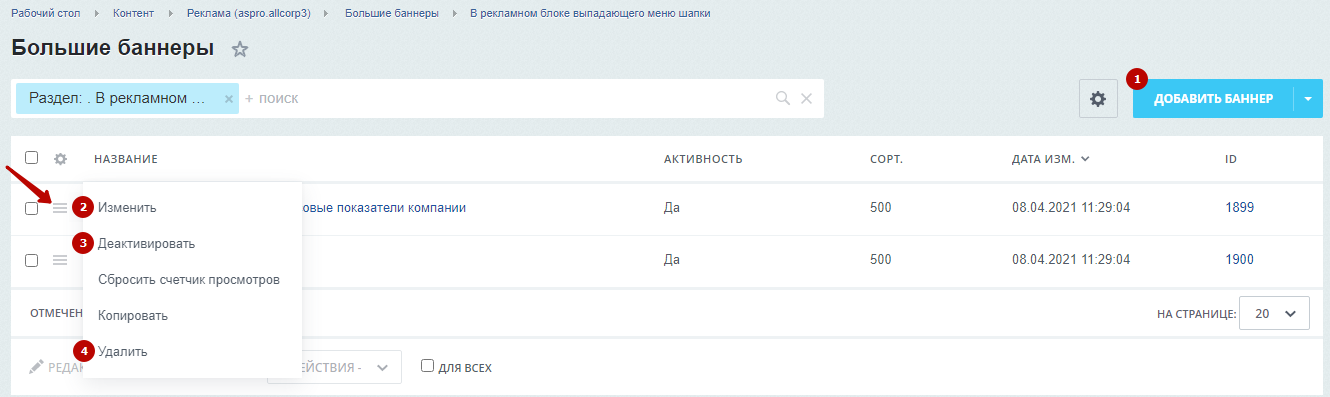Clear the search field with X icon
The image size is (1330, 397).
click(x=806, y=99)
